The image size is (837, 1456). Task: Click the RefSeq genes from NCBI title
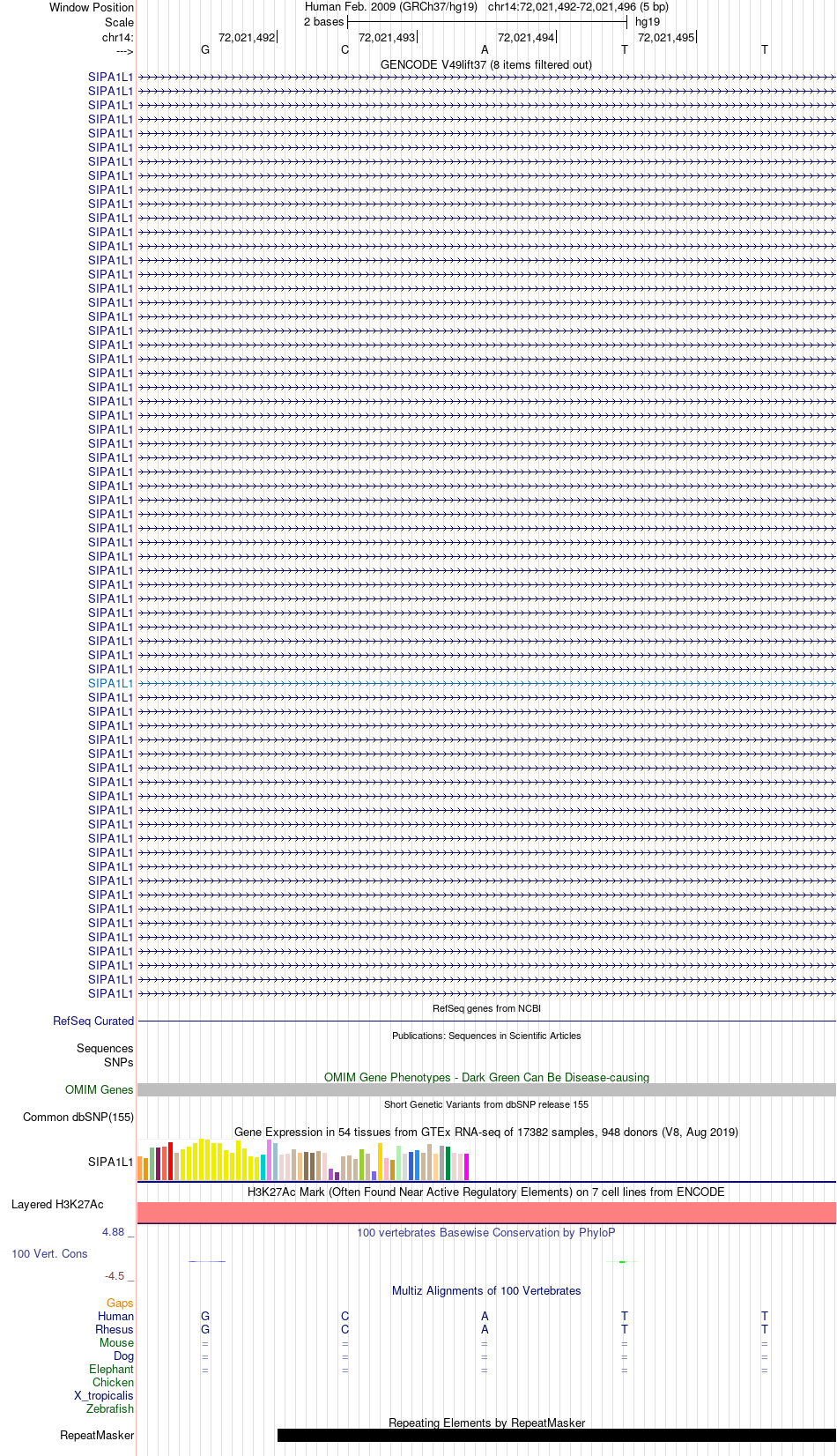point(486,1008)
